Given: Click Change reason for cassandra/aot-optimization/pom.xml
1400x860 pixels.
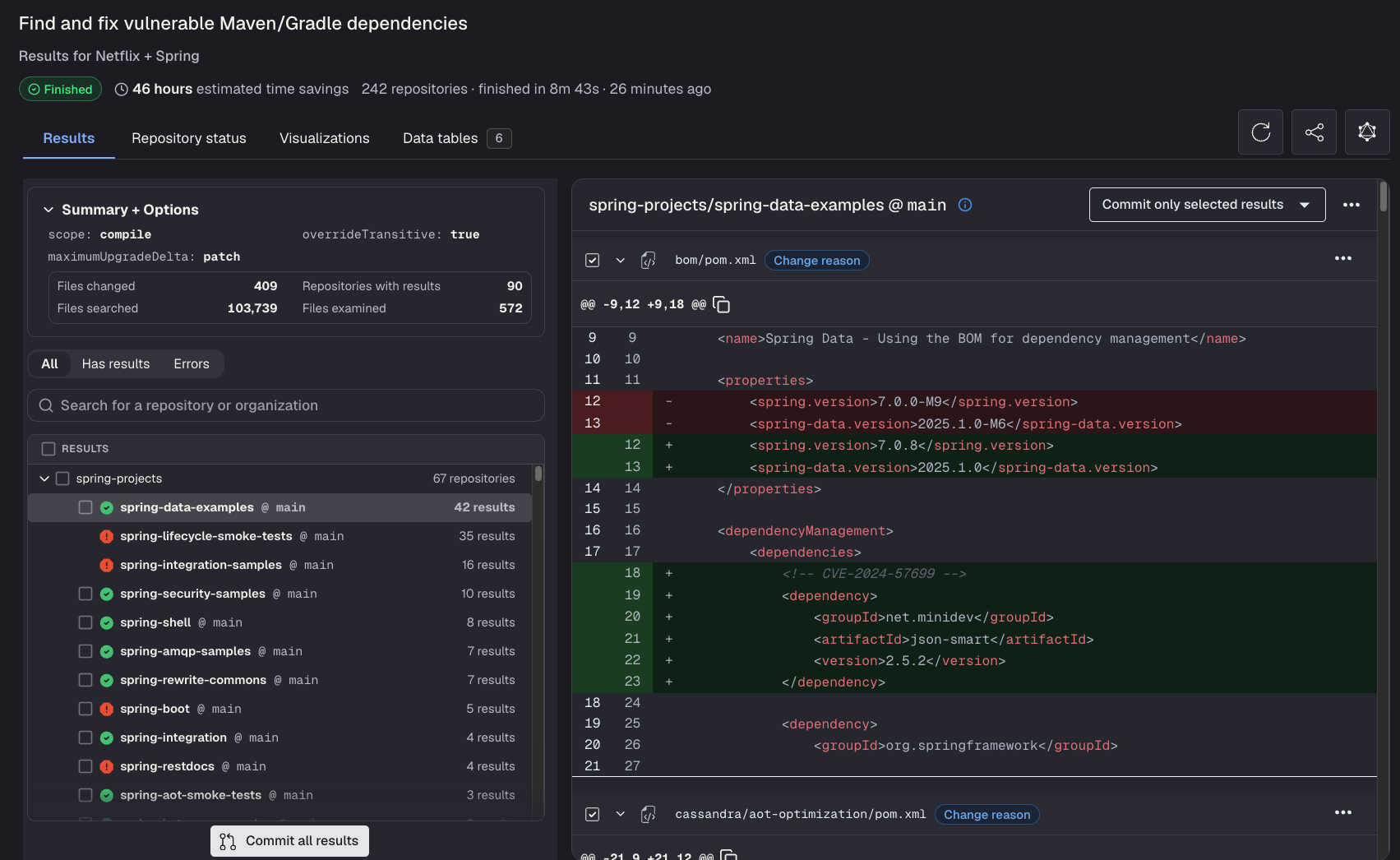Looking at the screenshot, I should coord(986,815).
